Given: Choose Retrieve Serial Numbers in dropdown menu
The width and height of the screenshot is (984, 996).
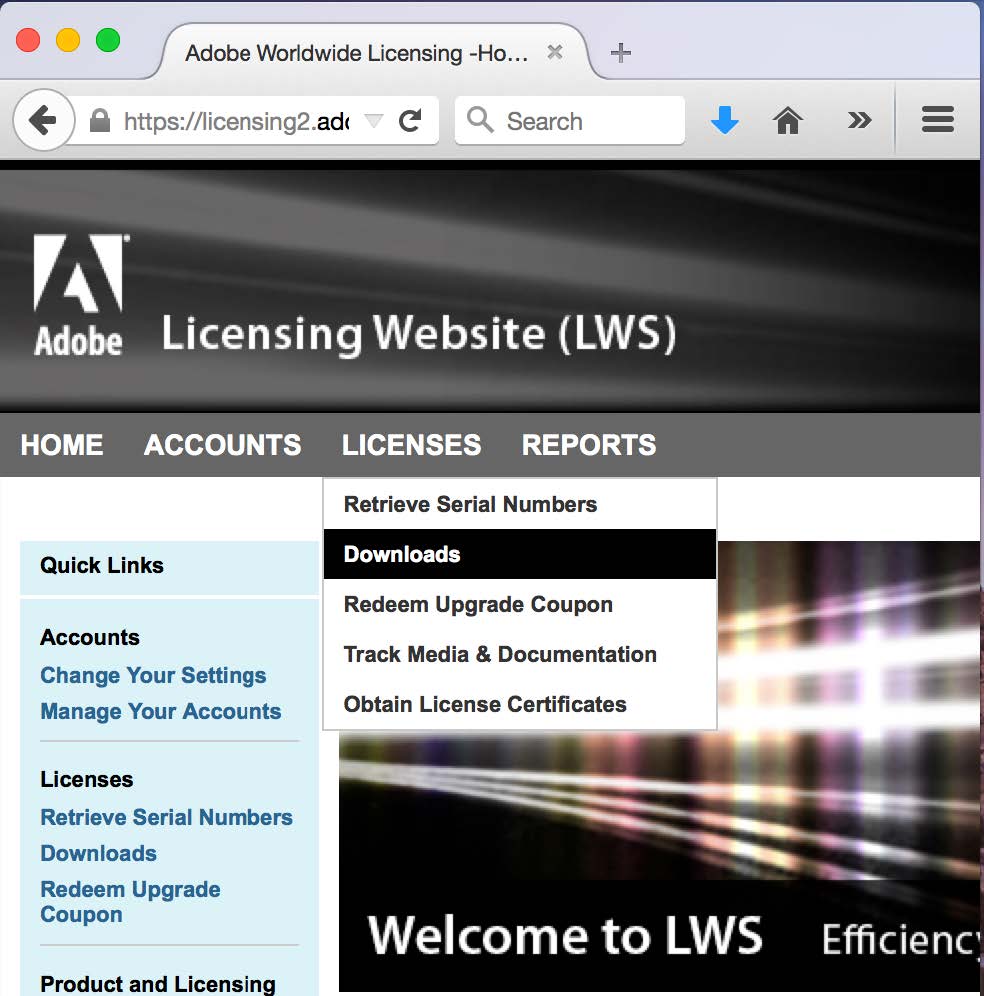Looking at the screenshot, I should pos(520,504).
